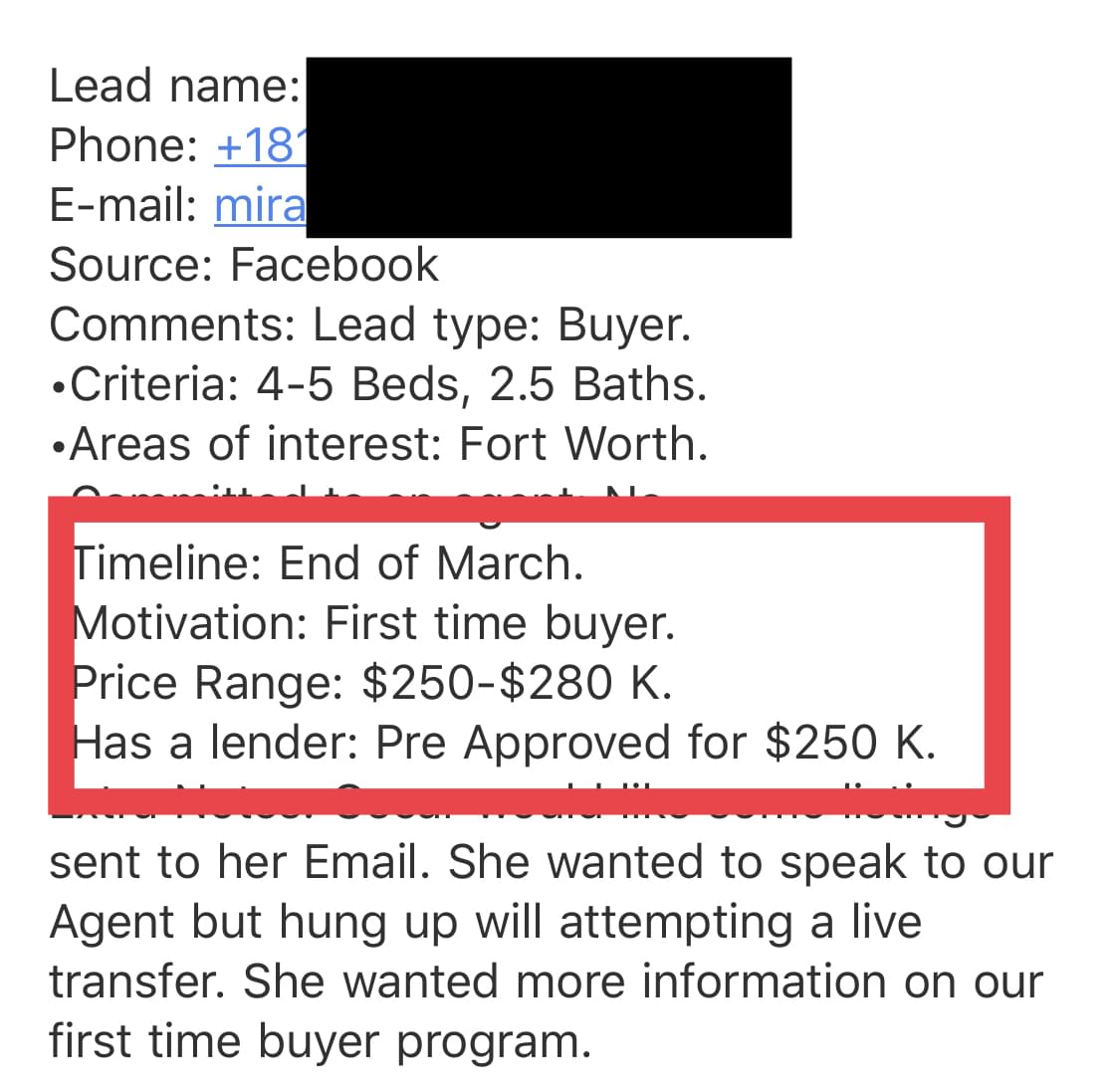Click the "Agent but hung up" line

(x=486, y=922)
